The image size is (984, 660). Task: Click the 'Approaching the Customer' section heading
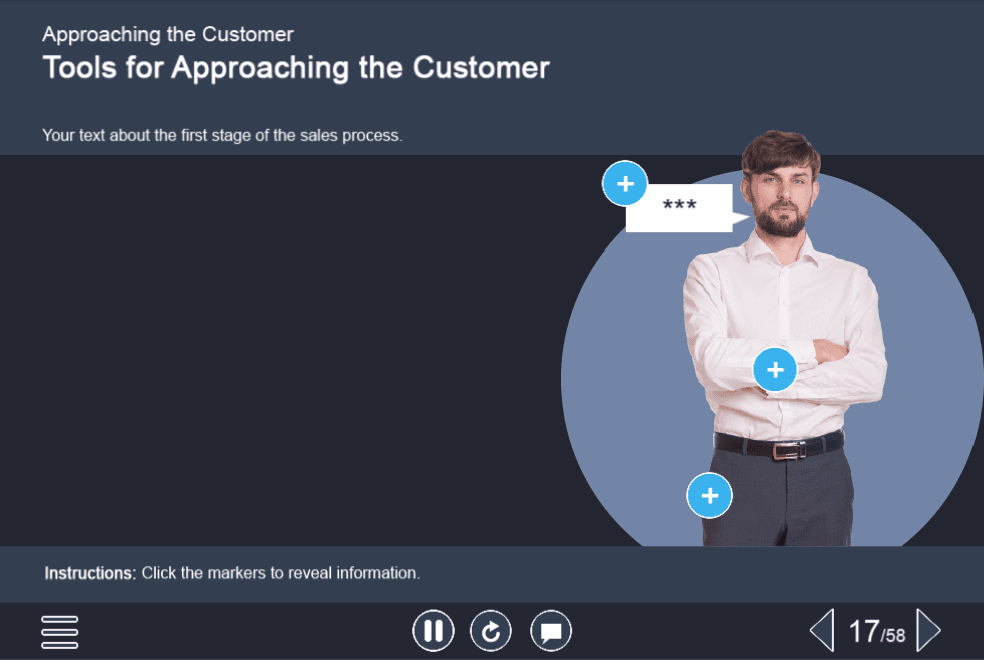168,35
